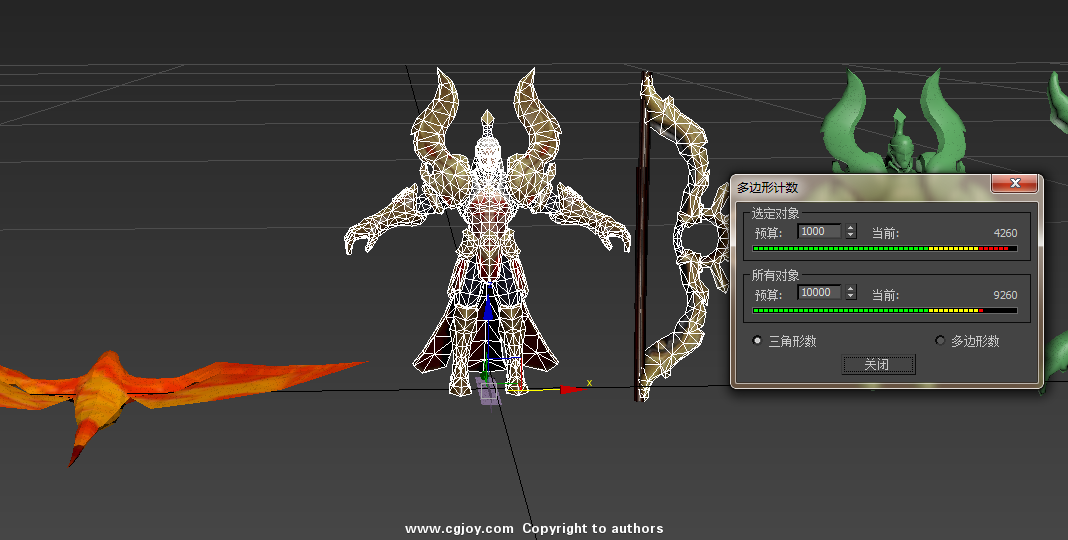1068x540 pixels.
Task: Increase the 所有对象 budget with up spinner
Action: (x=851, y=289)
